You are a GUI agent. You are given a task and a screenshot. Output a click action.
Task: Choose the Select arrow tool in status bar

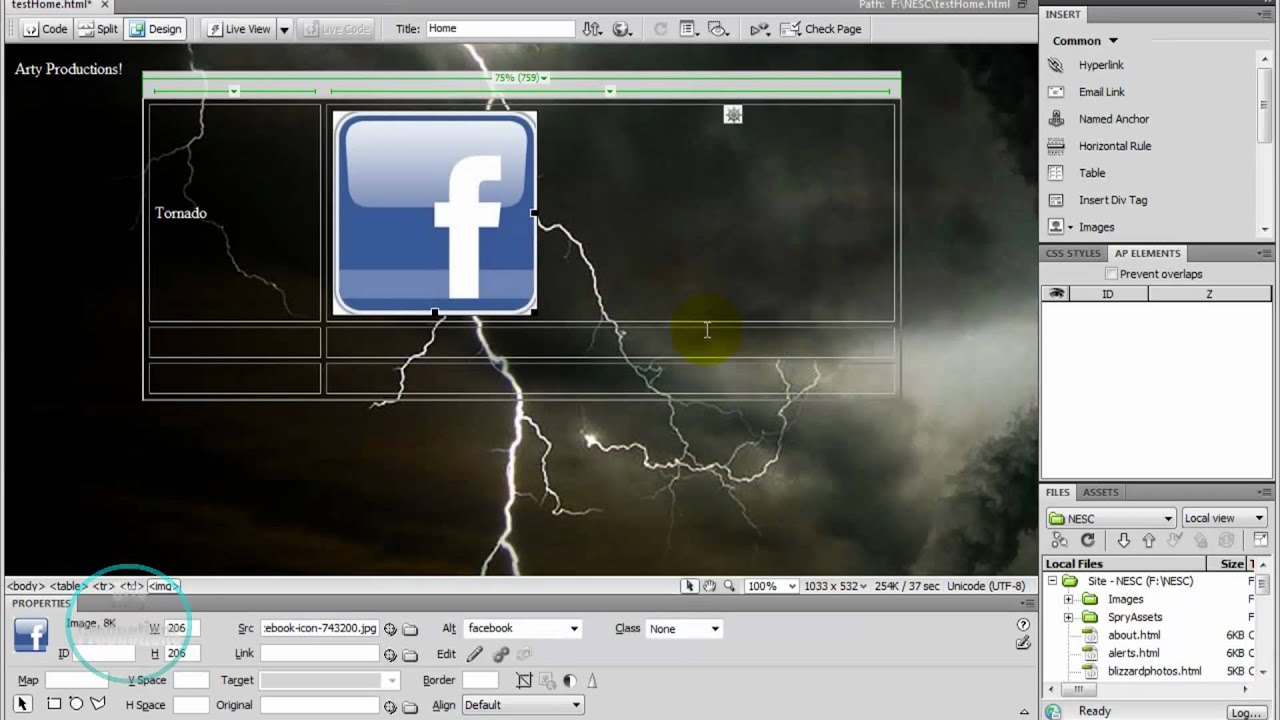(x=689, y=586)
